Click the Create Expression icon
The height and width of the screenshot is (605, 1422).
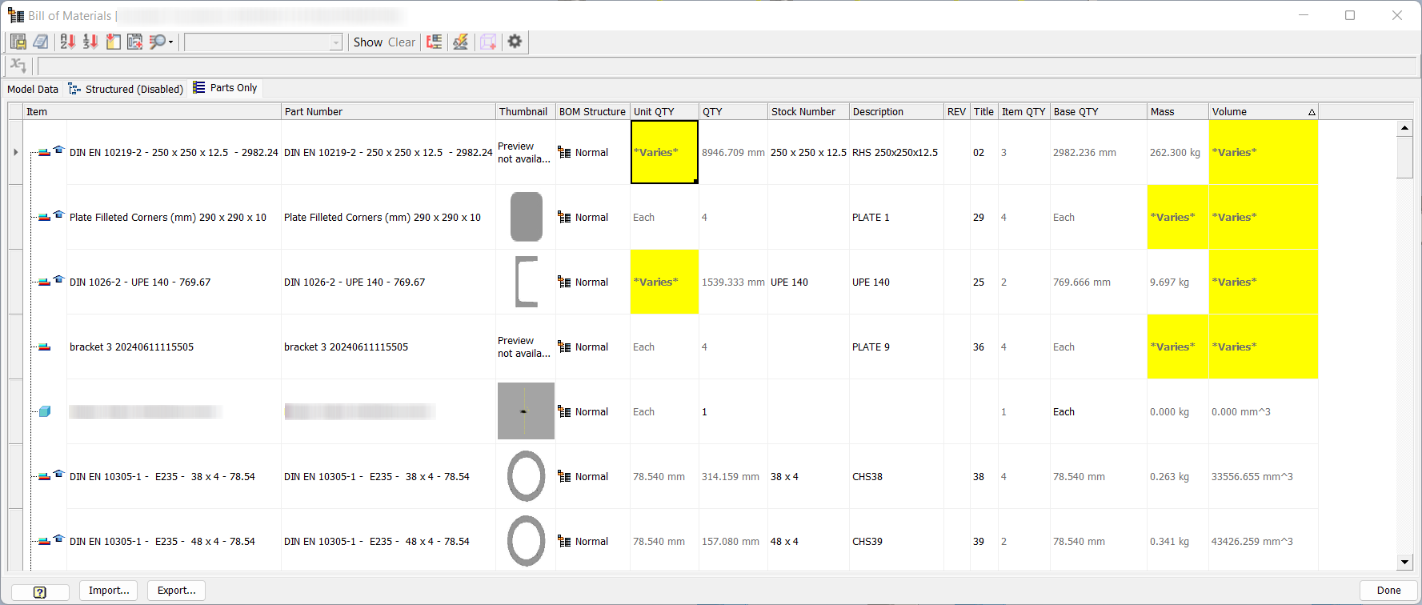click(x=18, y=66)
